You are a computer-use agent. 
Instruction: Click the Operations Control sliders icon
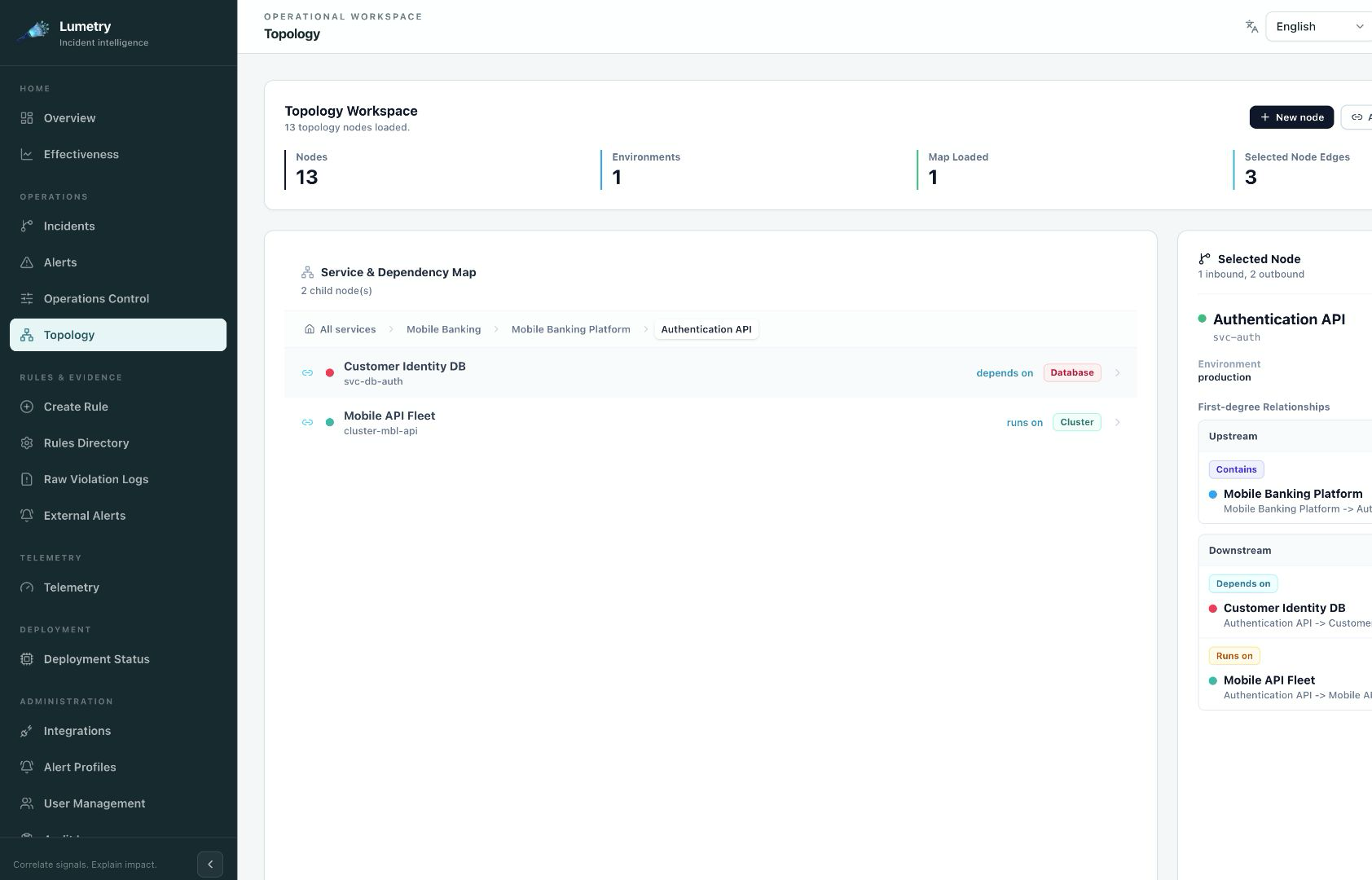pos(27,298)
